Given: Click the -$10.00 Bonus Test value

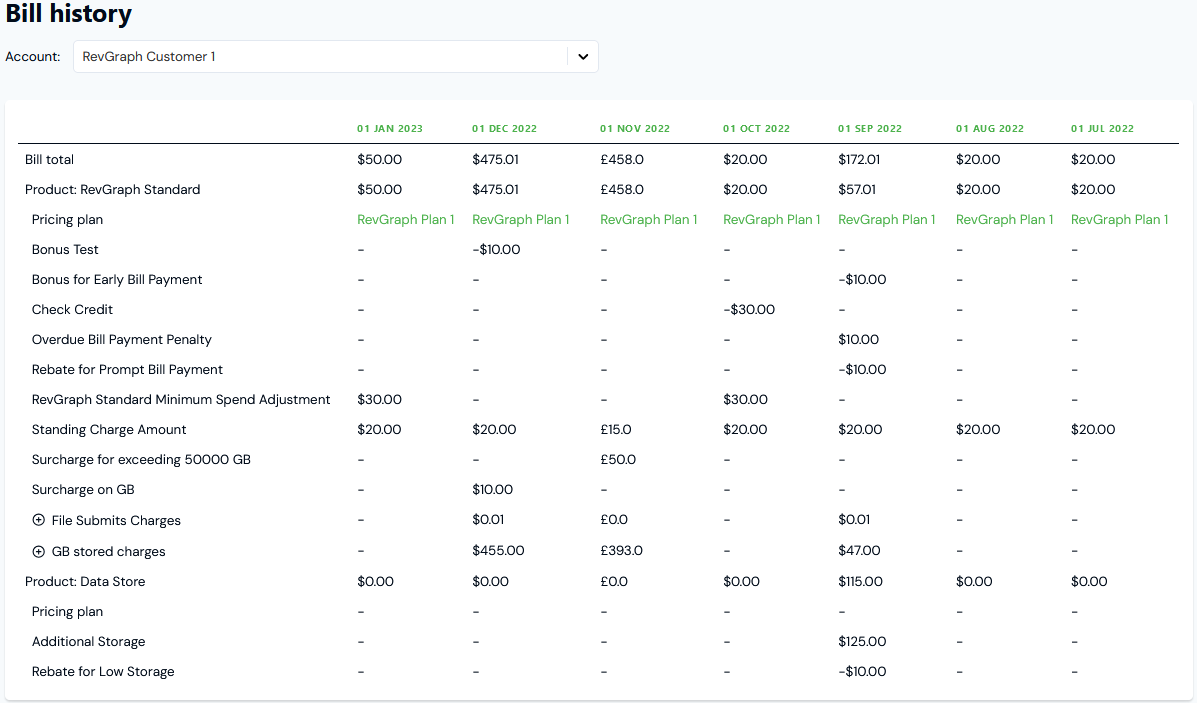Looking at the screenshot, I should point(496,250).
